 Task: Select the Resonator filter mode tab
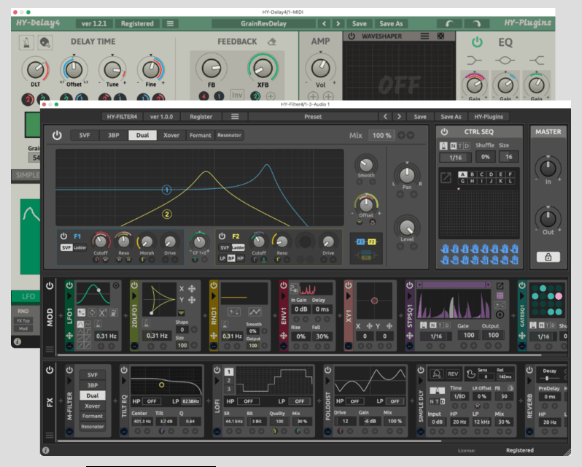[229, 135]
